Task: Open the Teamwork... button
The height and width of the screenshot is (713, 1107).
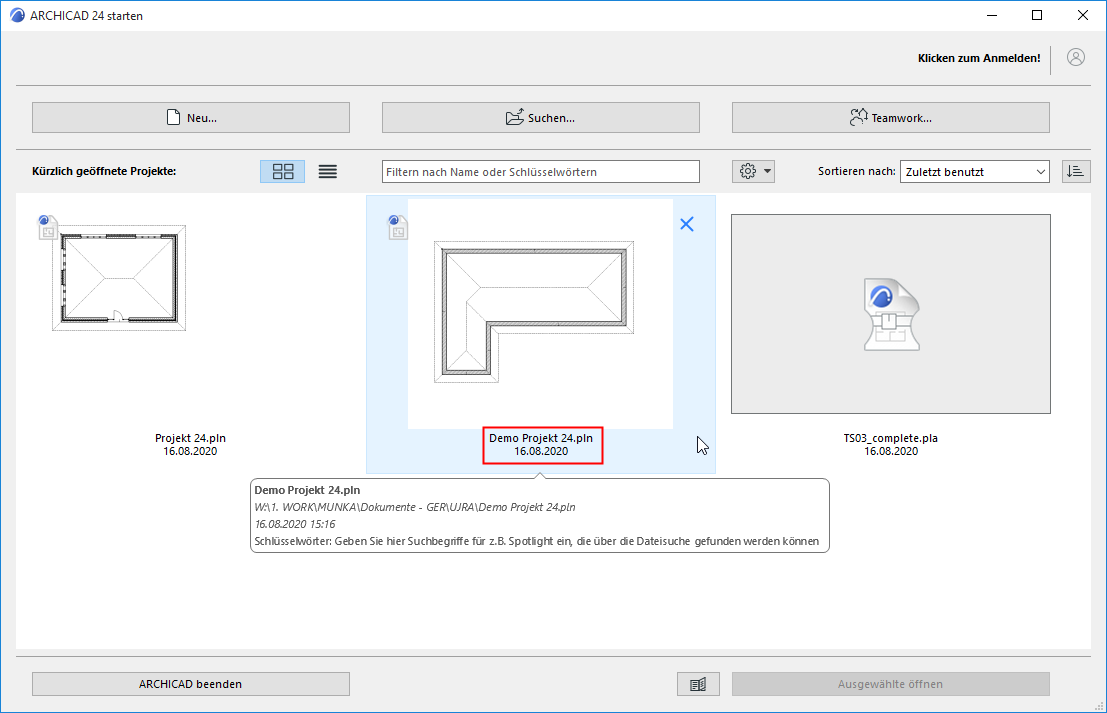Action: [x=891, y=118]
